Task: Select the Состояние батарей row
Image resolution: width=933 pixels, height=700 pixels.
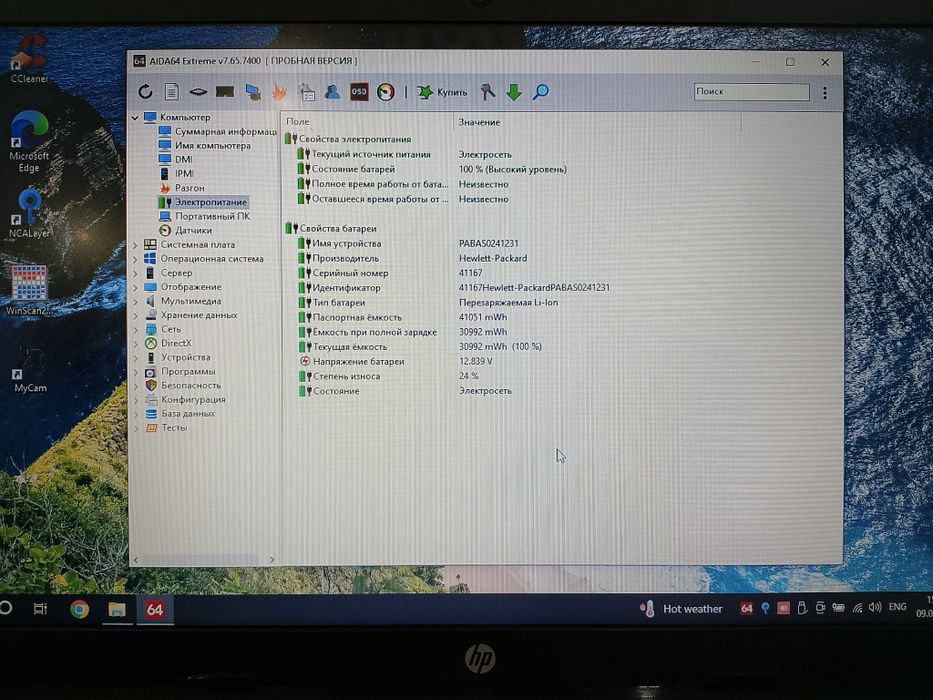Action: tap(432, 170)
